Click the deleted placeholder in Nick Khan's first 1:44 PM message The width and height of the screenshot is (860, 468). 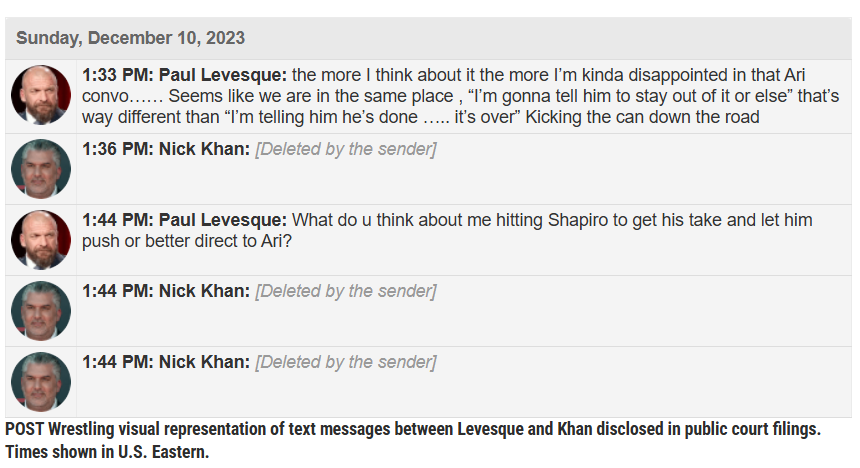click(x=345, y=291)
